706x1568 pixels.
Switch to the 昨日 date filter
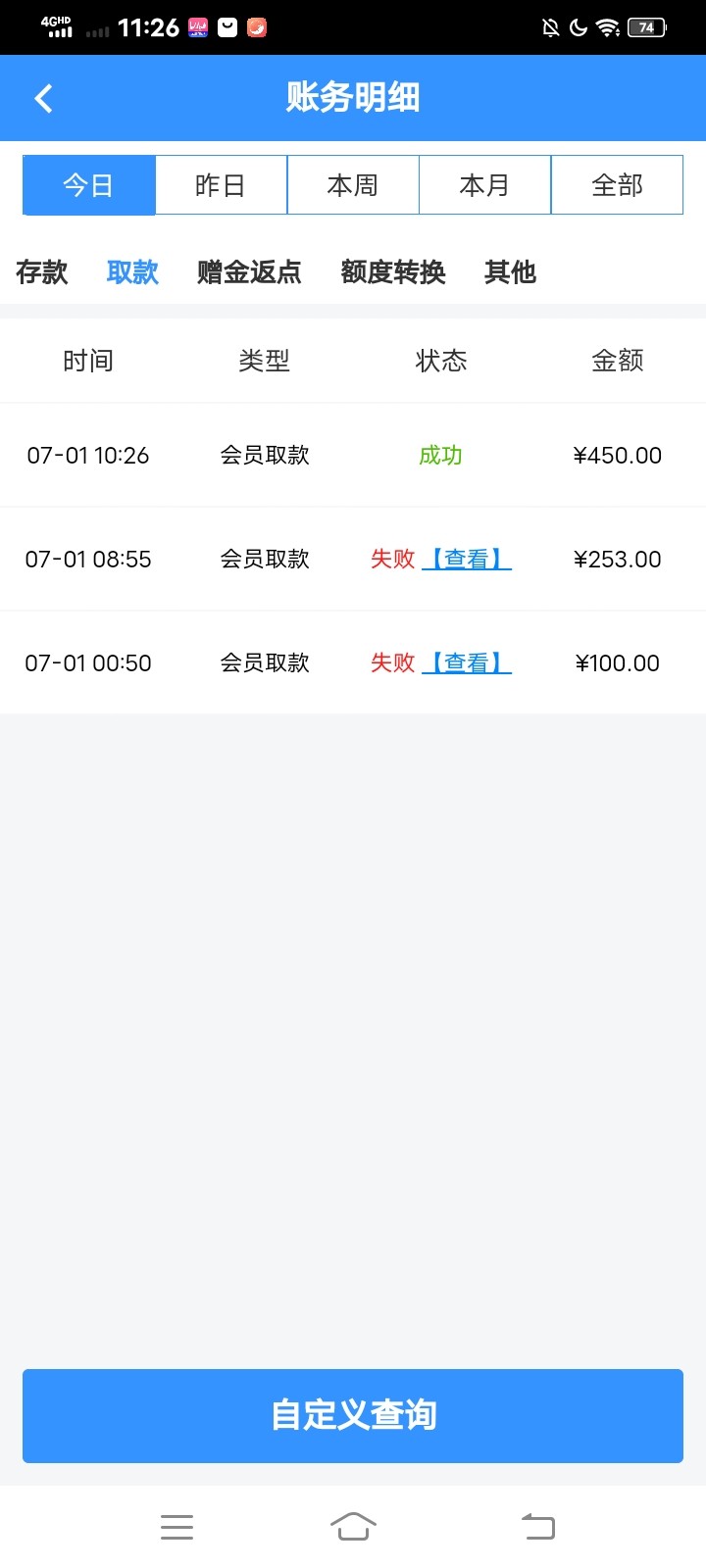tap(221, 185)
